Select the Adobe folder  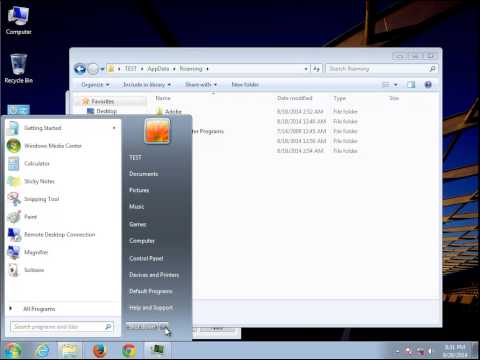pyautogui.click(x=173, y=111)
